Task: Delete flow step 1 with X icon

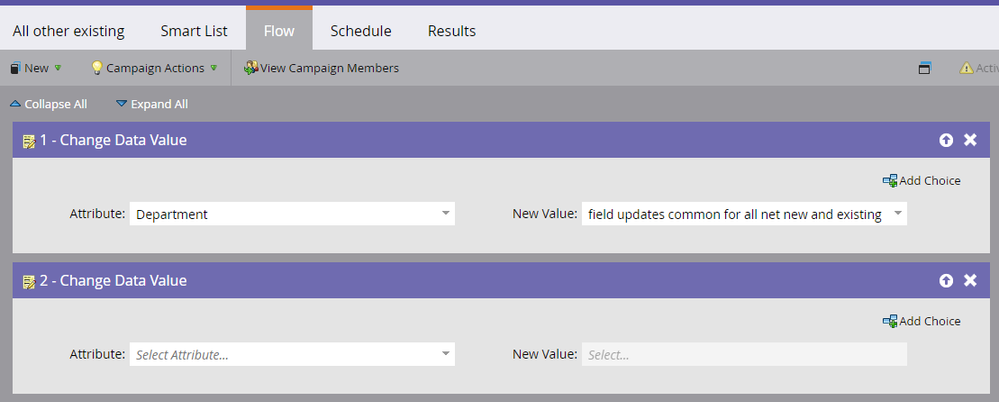Action: point(970,140)
